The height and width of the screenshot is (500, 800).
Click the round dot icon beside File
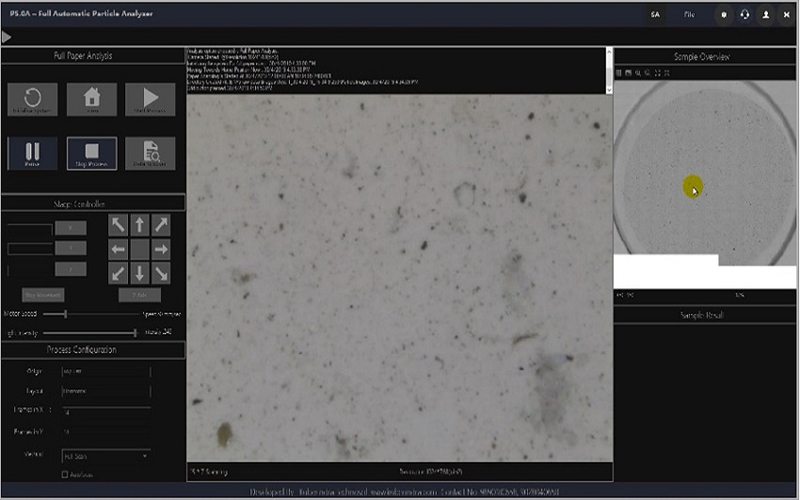[723, 15]
